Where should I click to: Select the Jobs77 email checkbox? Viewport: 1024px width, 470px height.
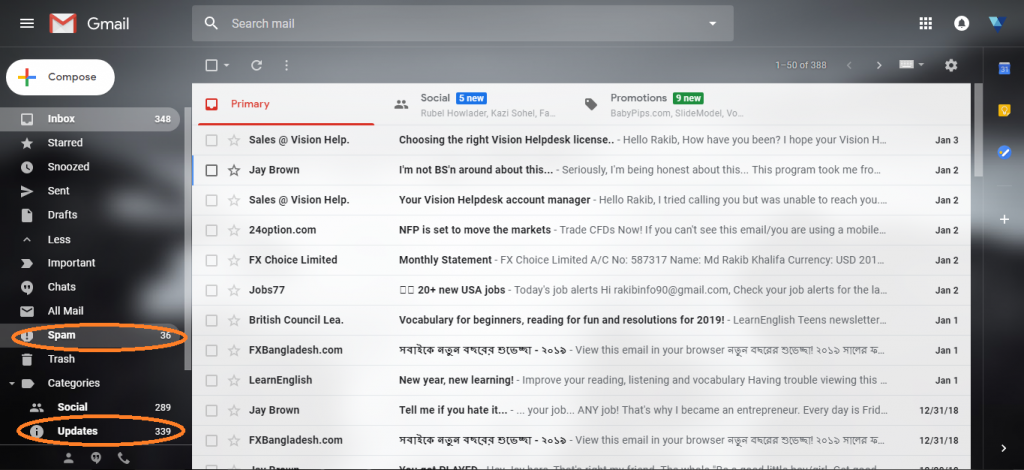211,290
